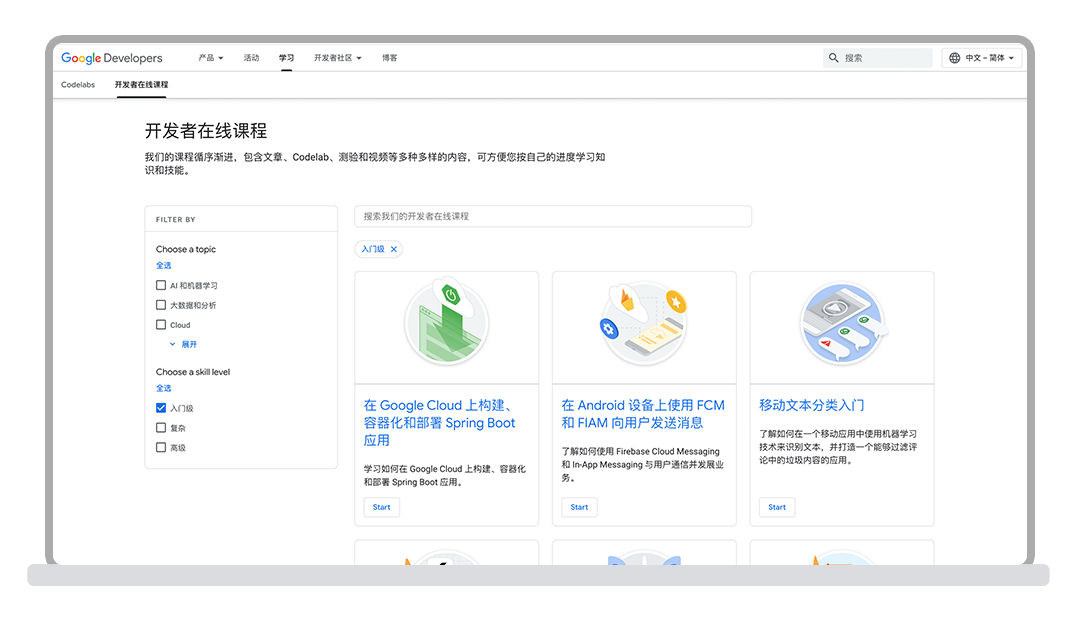Open the Spring Boot course illustration

446,324
